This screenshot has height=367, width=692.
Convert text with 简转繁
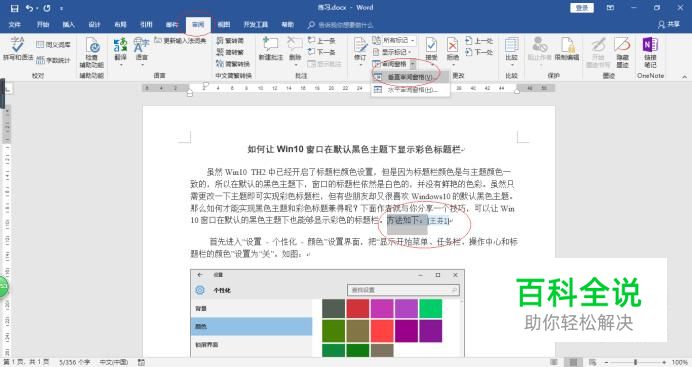pyautogui.click(x=230, y=52)
